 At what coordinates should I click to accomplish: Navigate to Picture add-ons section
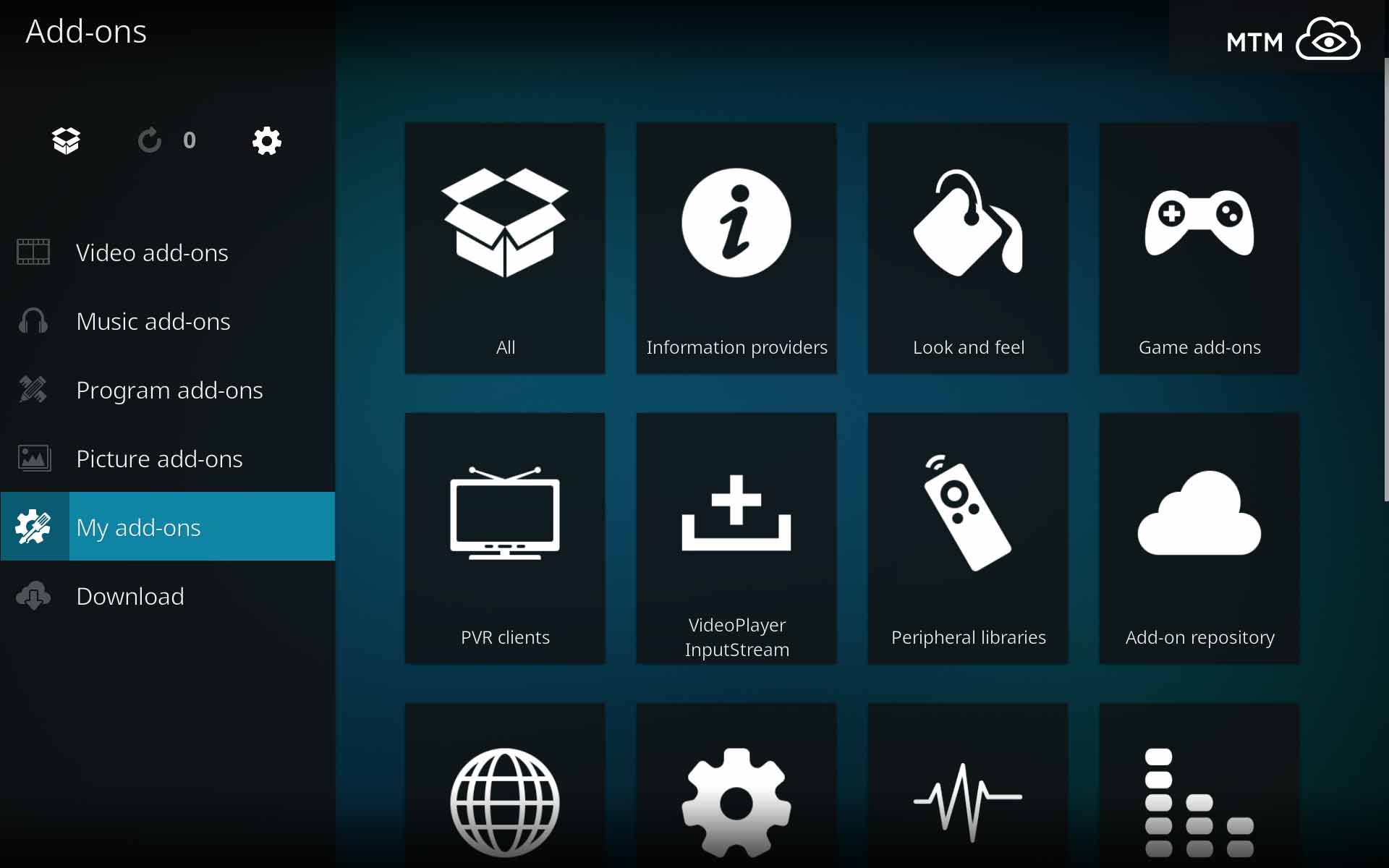(x=159, y=457)
